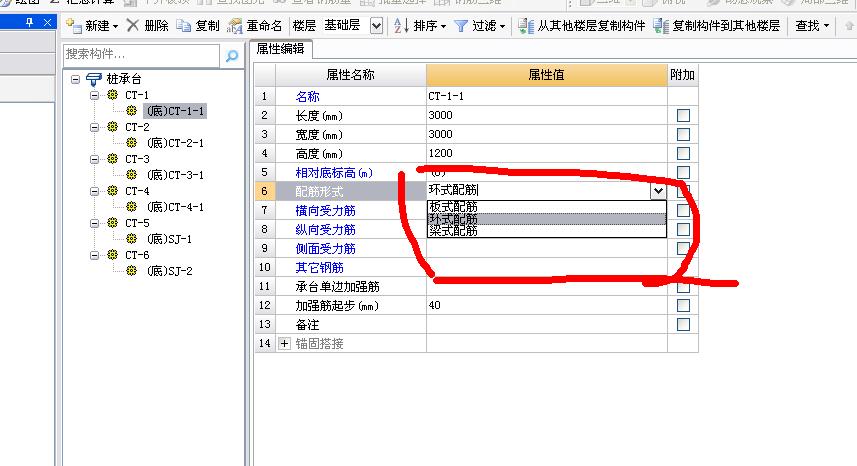Switch to the 属性编辑 tab
Screen dimensions: 857x466
point(280,49)
